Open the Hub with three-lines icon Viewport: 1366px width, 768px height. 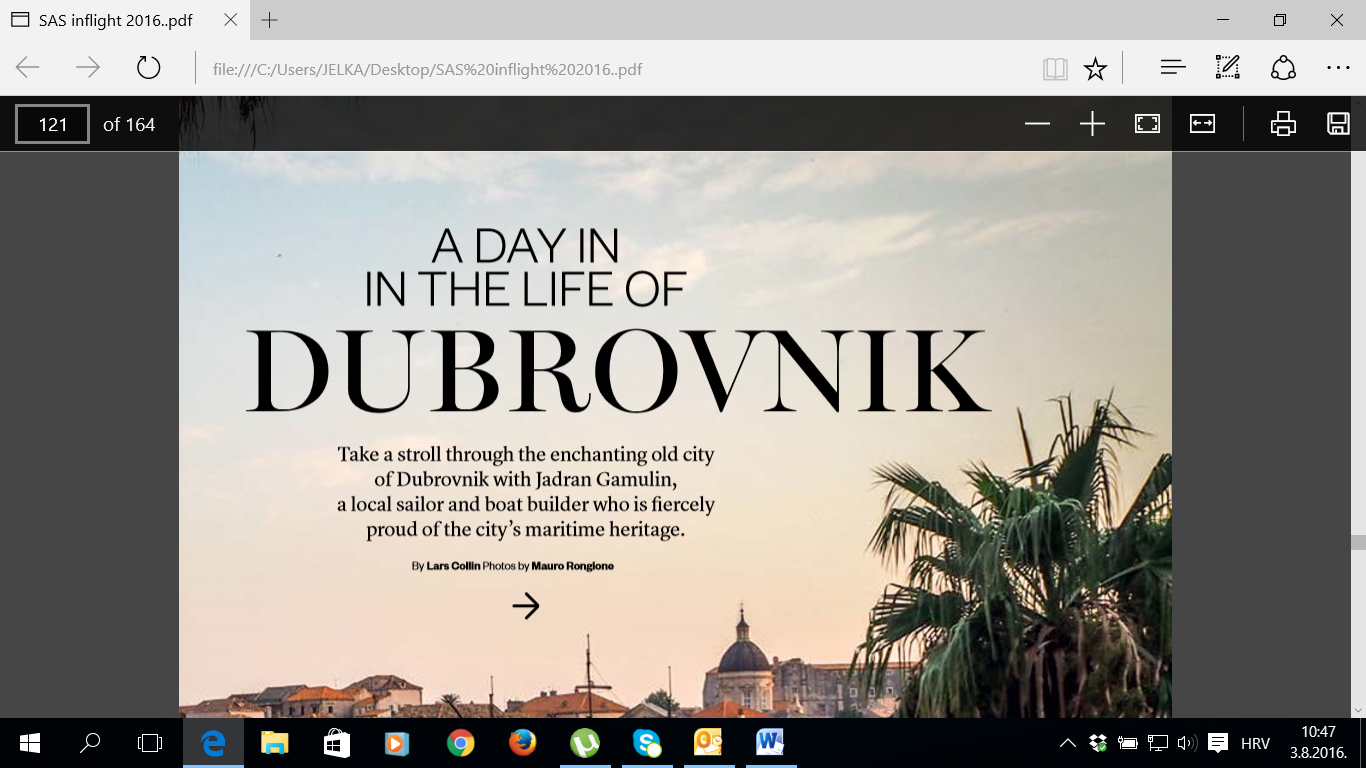point(1173,68)
